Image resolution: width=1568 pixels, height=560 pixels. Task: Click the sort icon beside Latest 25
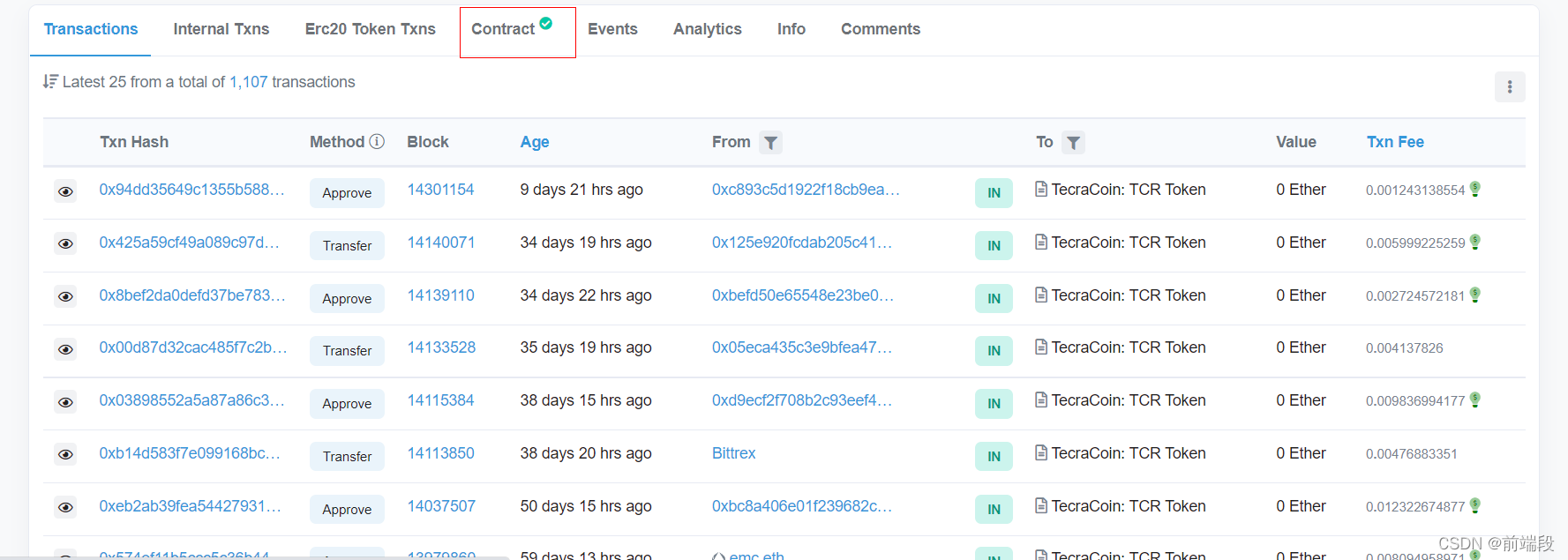[x=50, y=81]
